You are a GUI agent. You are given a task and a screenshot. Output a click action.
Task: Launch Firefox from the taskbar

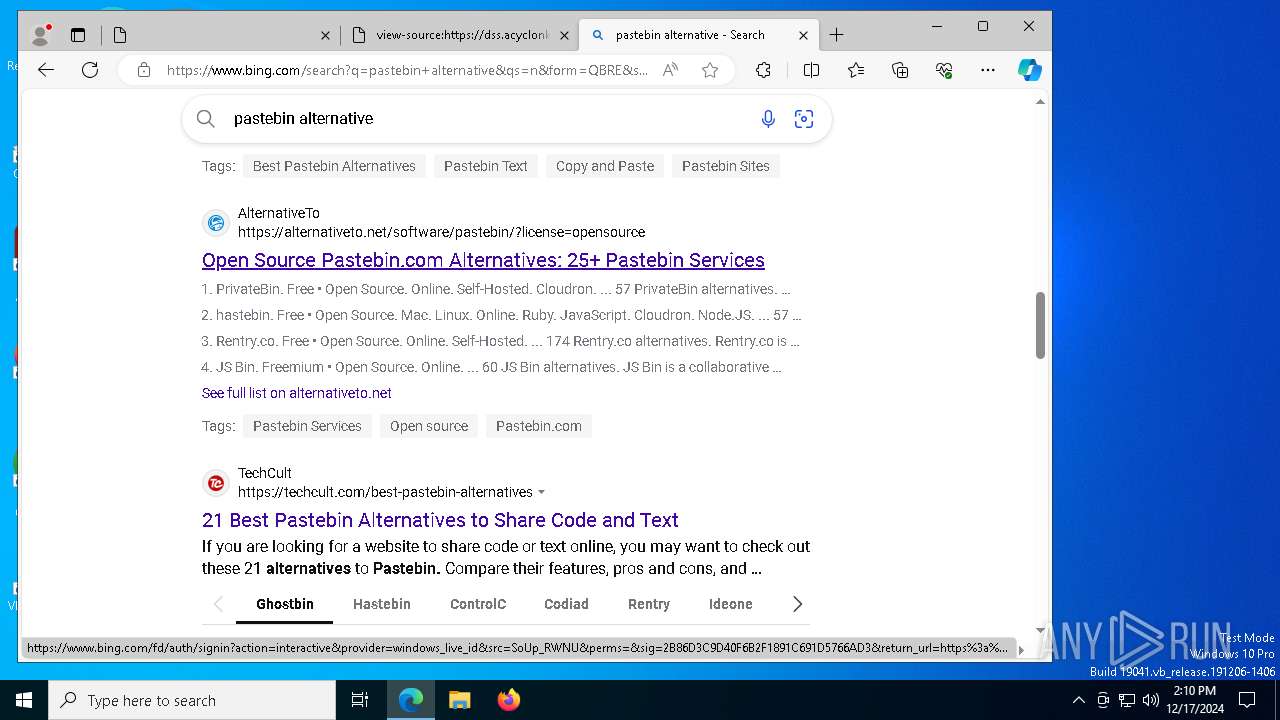[x=509, y=700]
